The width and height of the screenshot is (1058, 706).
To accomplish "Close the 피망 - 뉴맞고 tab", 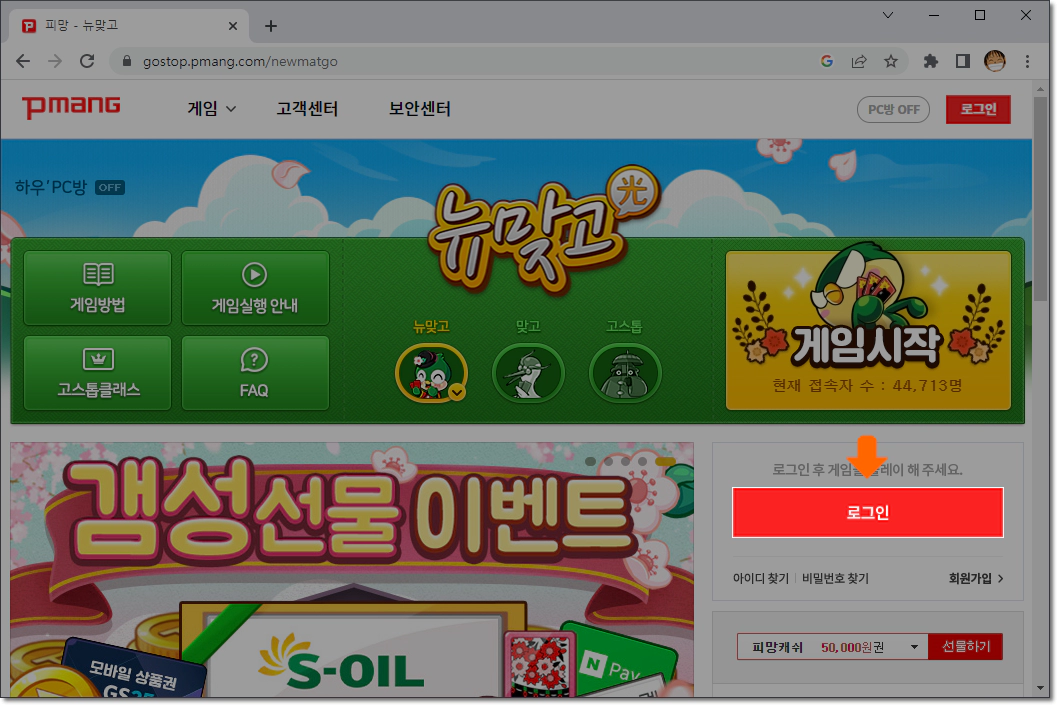I will 233,26.
